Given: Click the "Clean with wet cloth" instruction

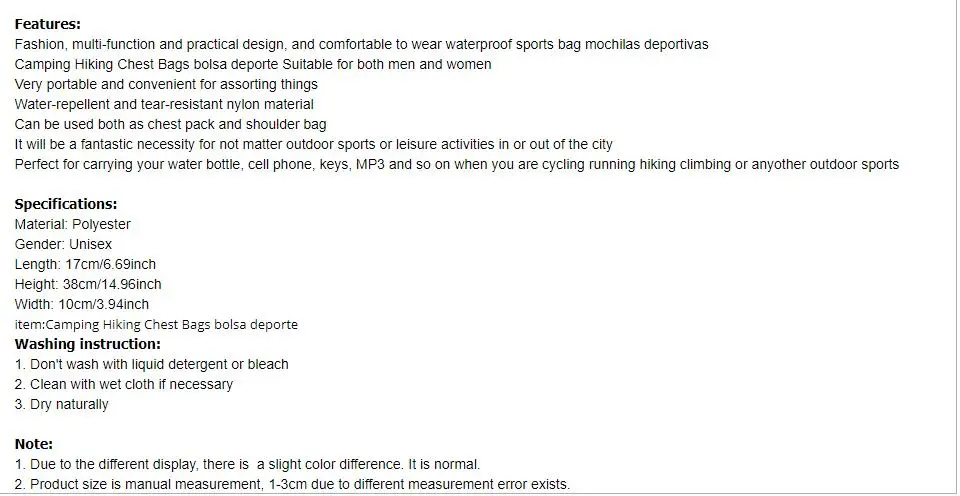Looking at the screenshot, I should (124, 385).
